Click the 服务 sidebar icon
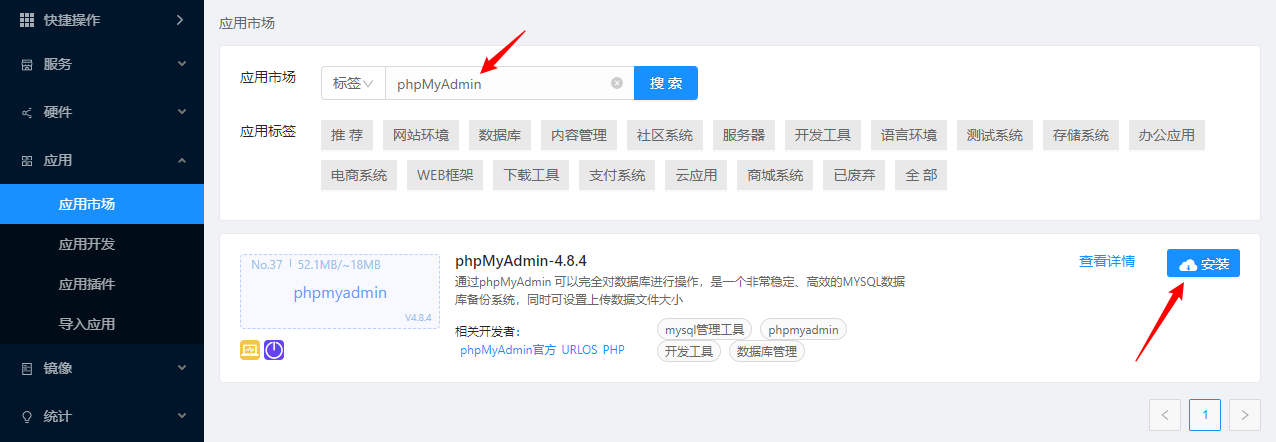 point(27,64)
